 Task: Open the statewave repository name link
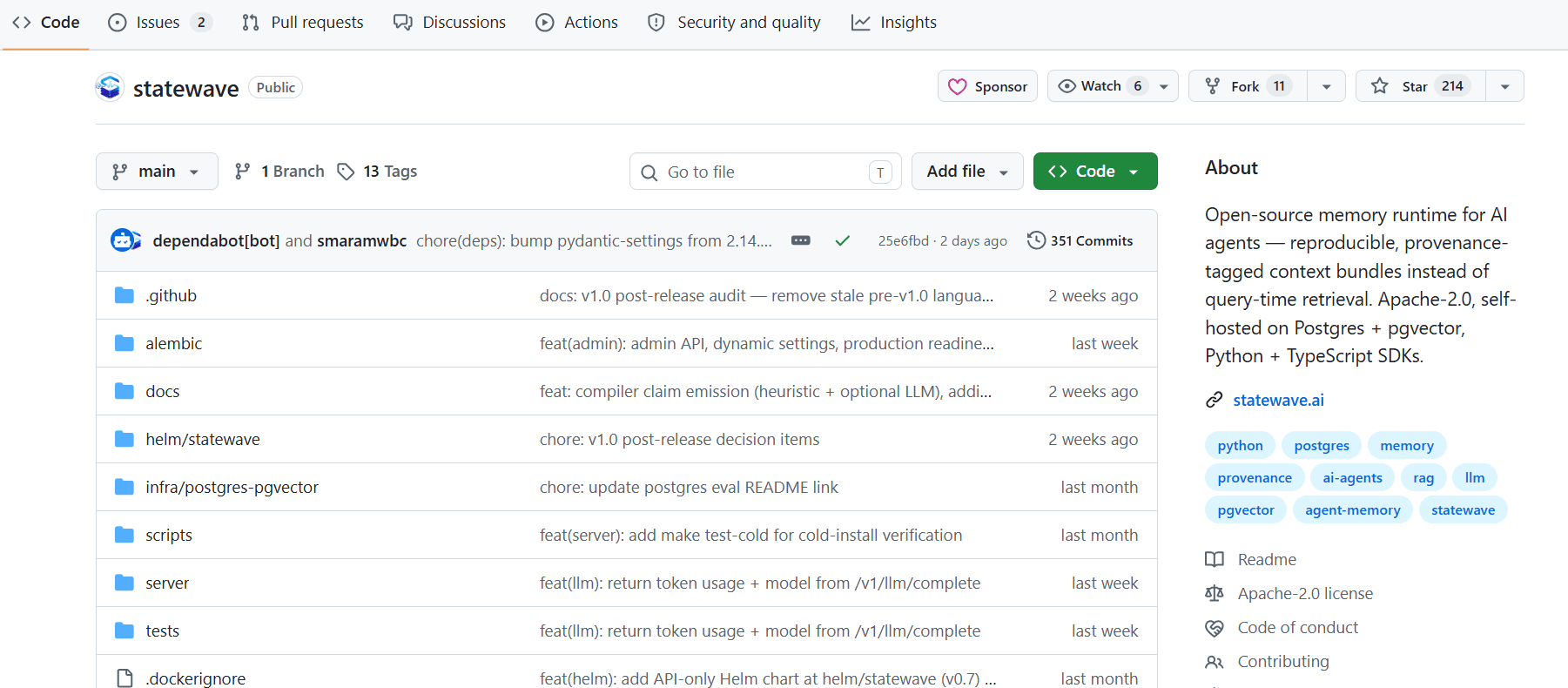[x=185, y=88]
